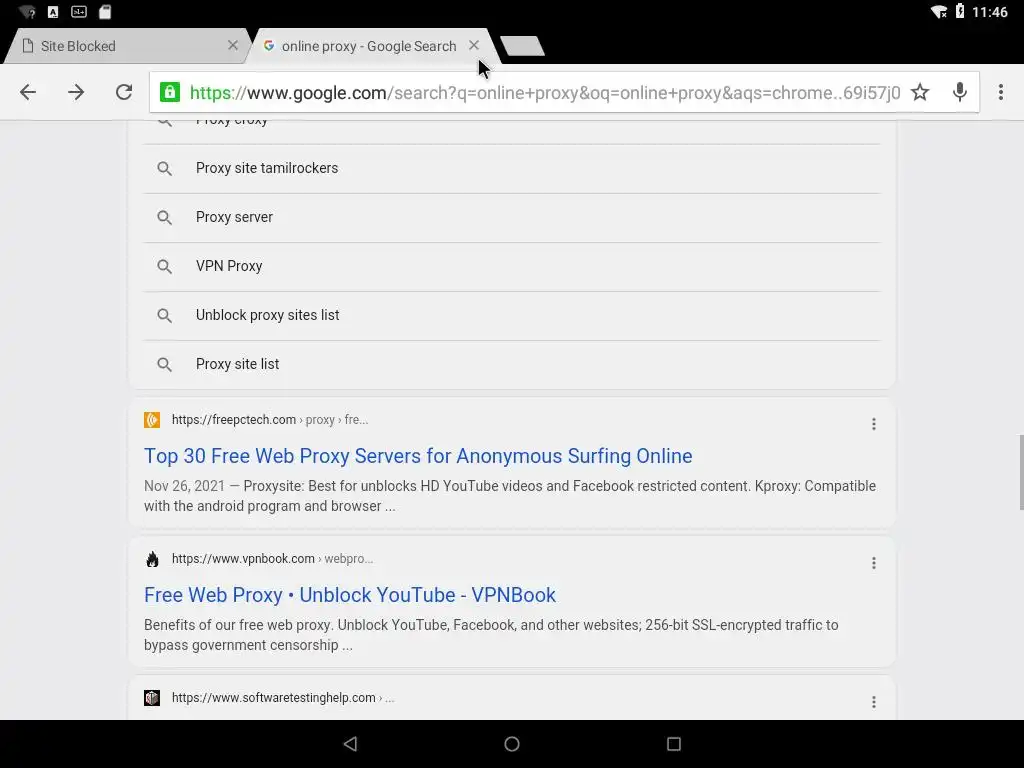Reload the Google search page
Image resolution: width=1024 pixels, height=768 pixels.
point(124,92)
